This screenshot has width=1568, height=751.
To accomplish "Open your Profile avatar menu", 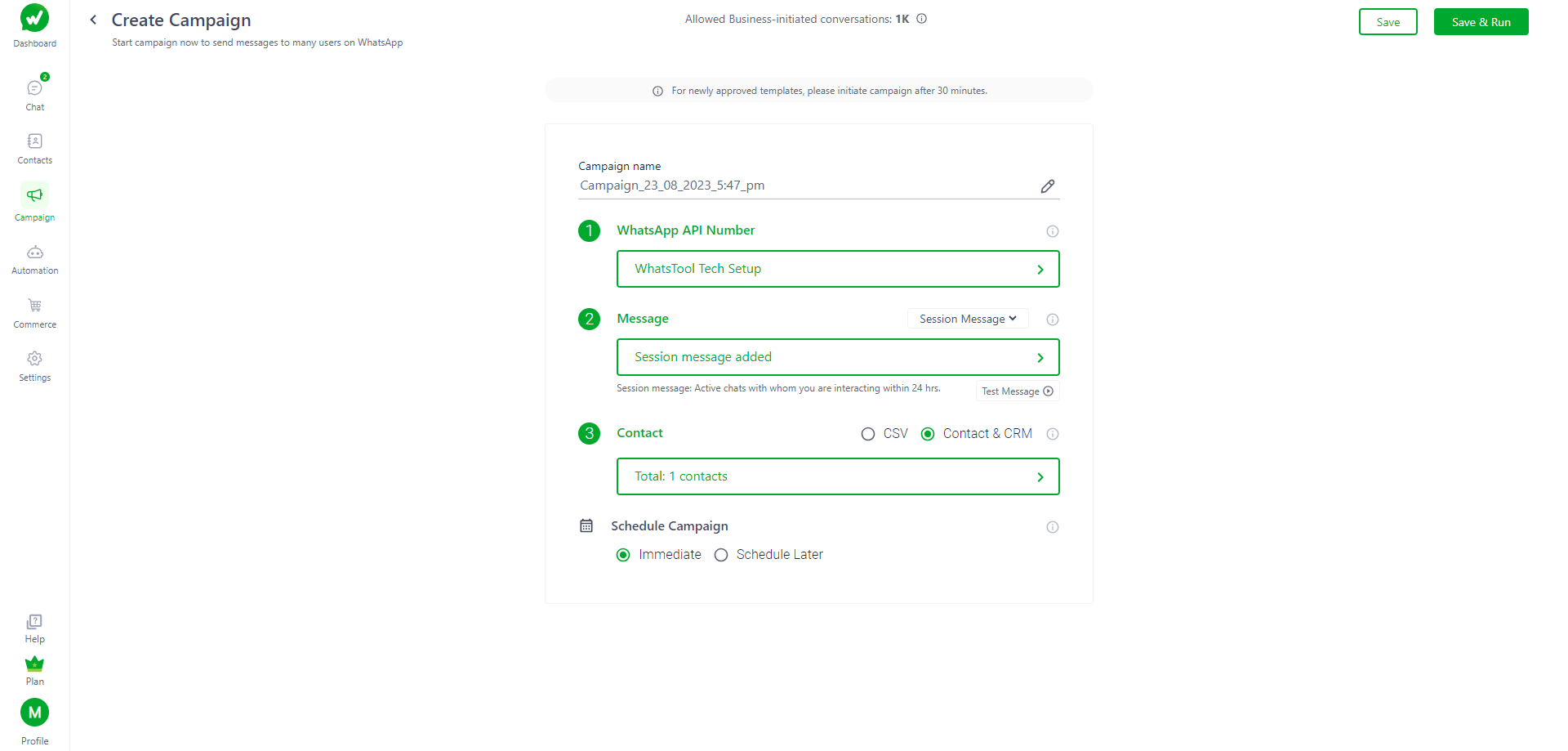I will point(34,712).
